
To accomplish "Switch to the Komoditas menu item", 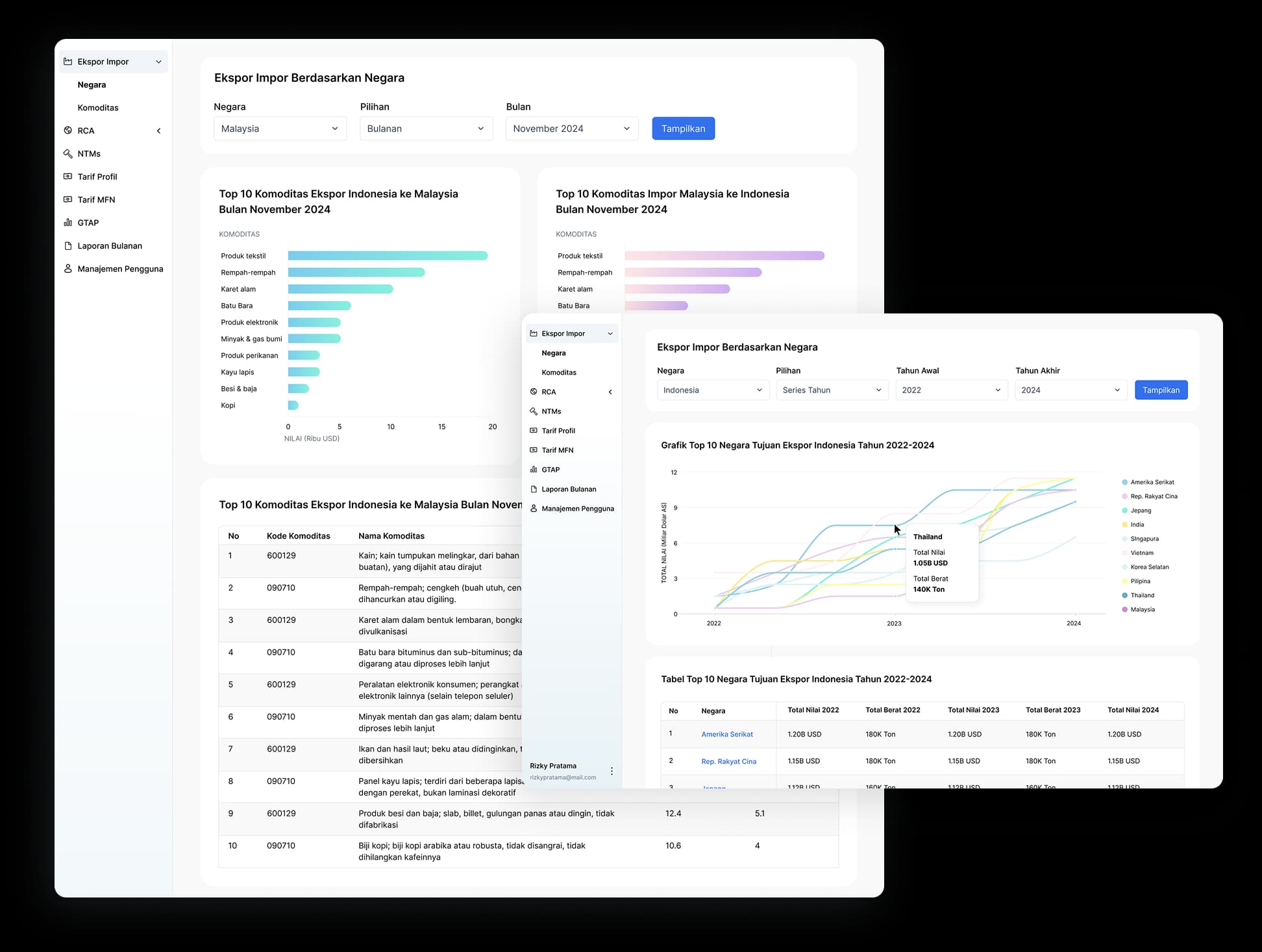I will coord(98,107).
